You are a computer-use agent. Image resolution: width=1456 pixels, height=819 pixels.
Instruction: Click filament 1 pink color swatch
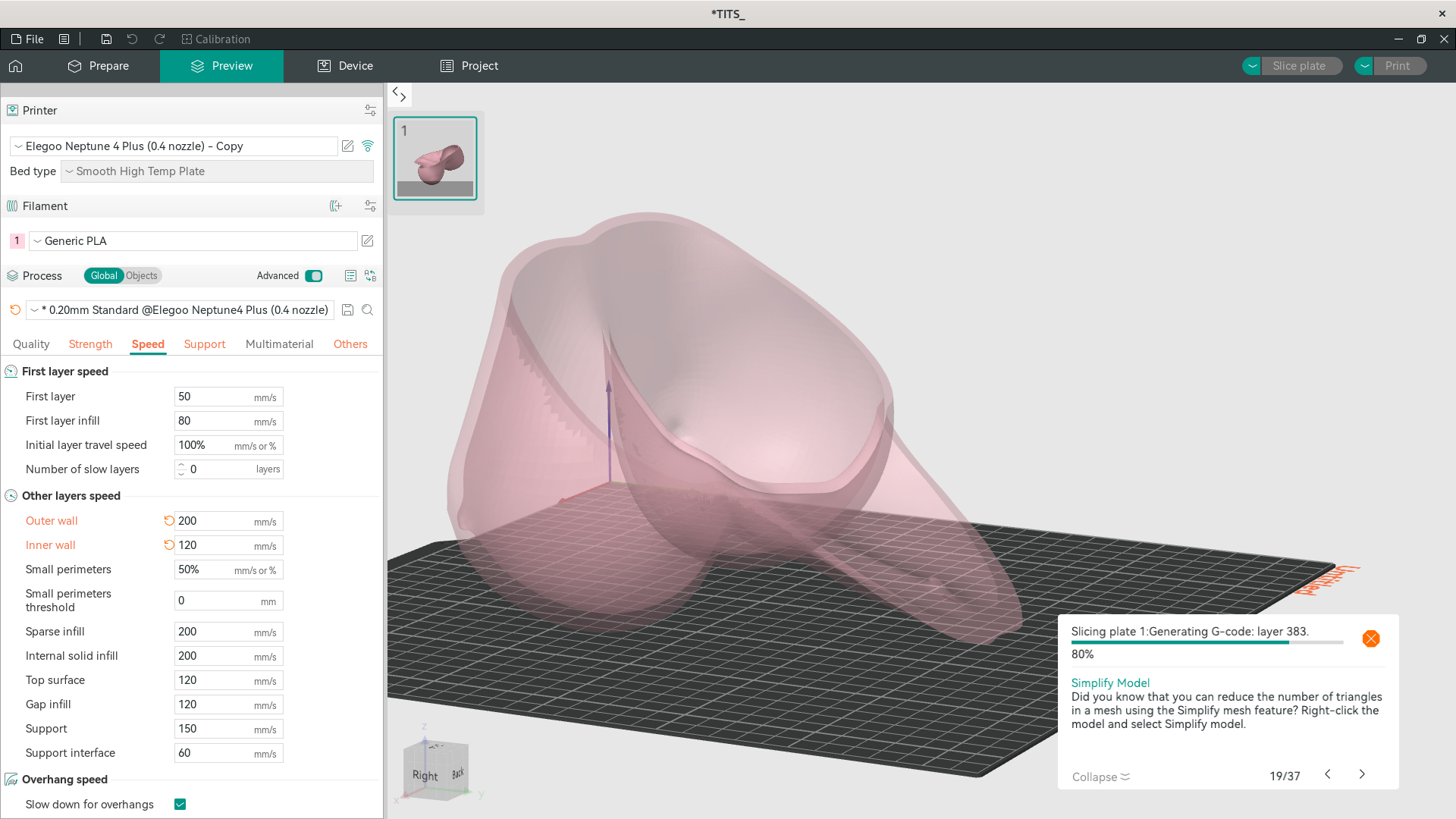point(17,241)
